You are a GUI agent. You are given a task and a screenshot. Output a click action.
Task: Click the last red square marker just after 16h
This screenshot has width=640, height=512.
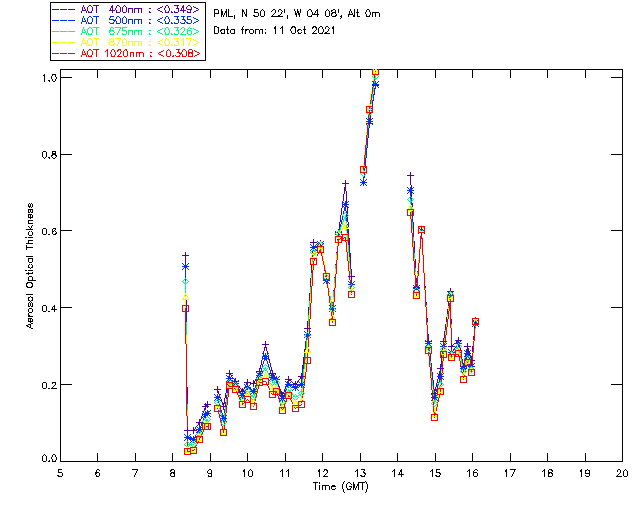[475, 322]
